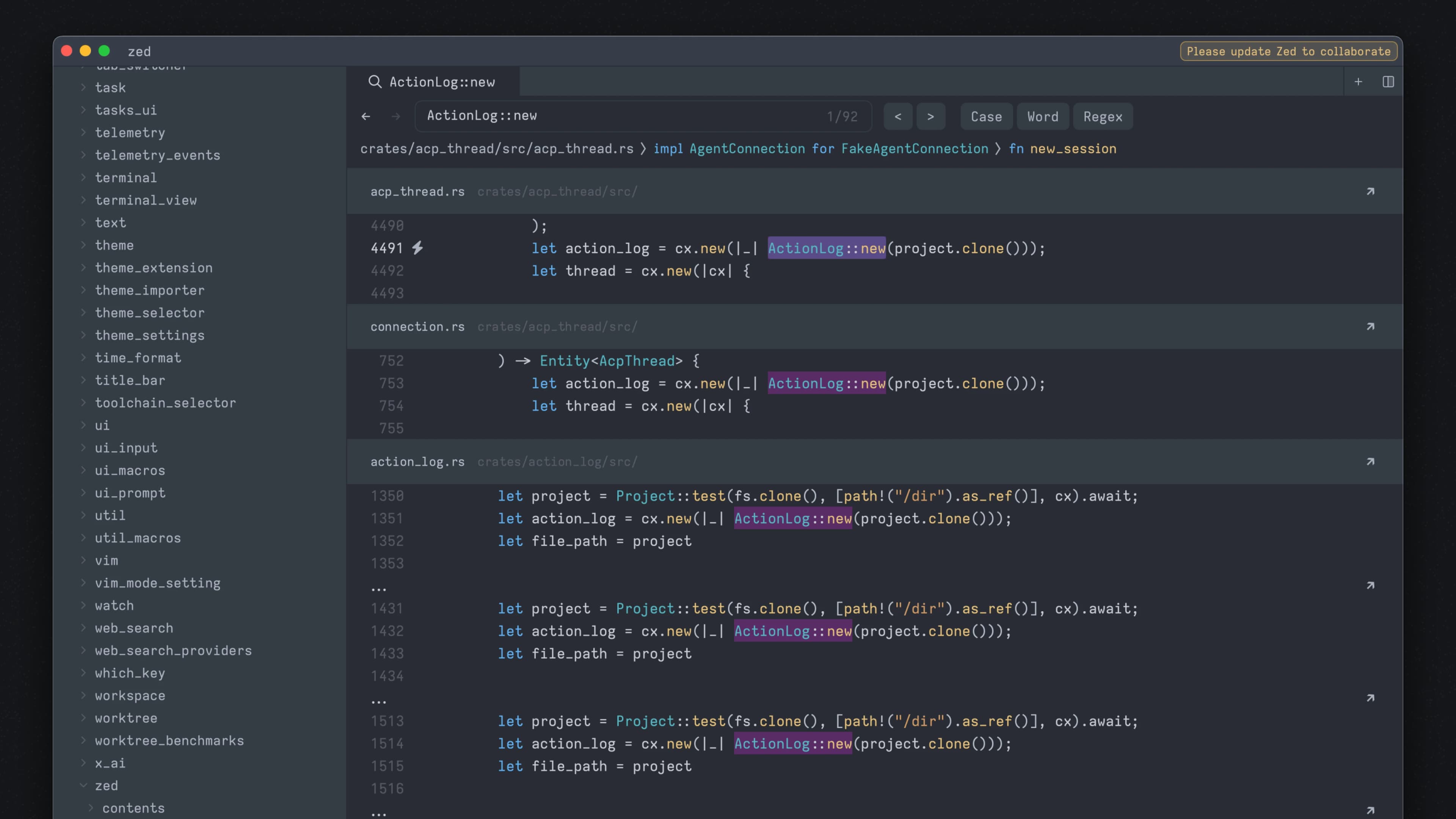1456x819 pixels.
Task: Click the new tab plus icon
Action: (x=1358, y=82)
